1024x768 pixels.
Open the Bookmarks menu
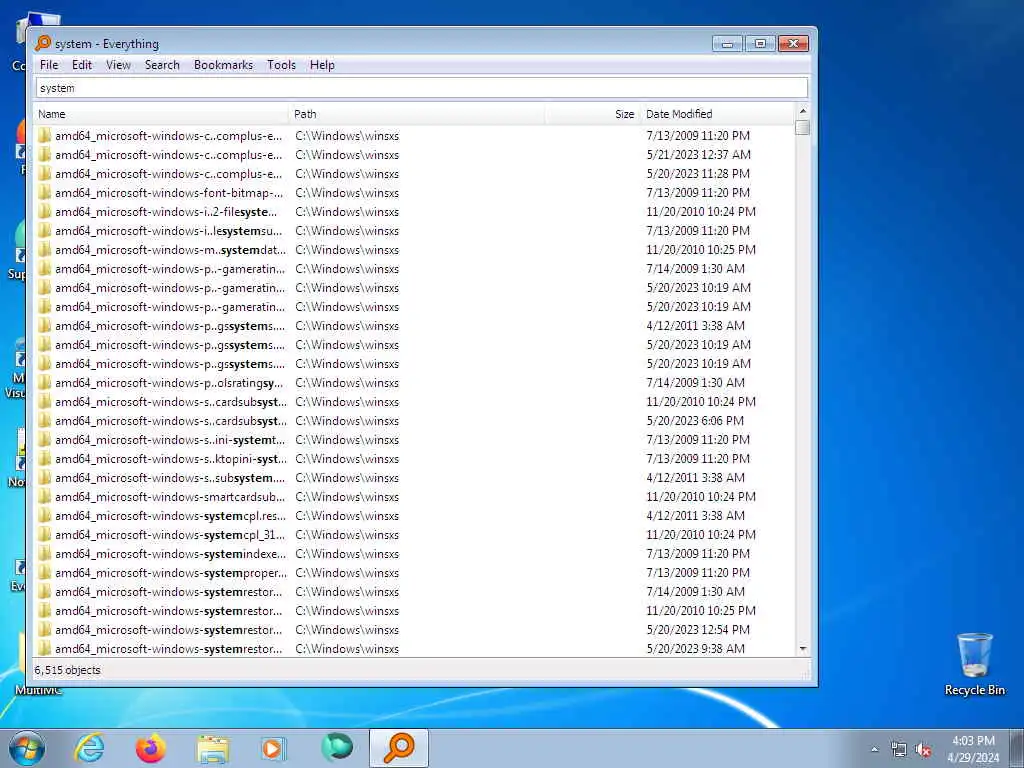223,65
